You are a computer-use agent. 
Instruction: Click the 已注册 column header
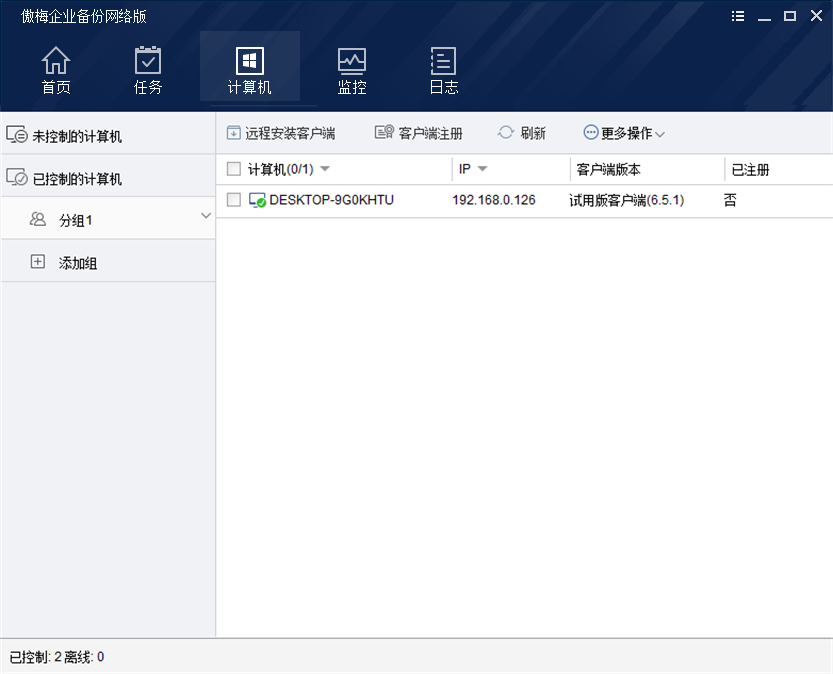(x=751, y=169)
